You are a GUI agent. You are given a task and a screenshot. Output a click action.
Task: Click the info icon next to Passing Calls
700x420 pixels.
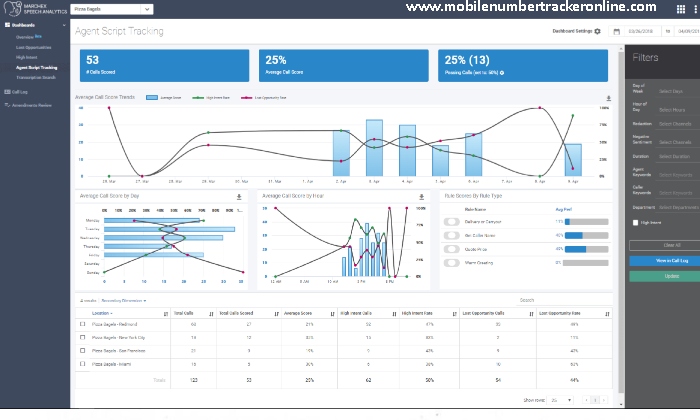coord(502,73)
